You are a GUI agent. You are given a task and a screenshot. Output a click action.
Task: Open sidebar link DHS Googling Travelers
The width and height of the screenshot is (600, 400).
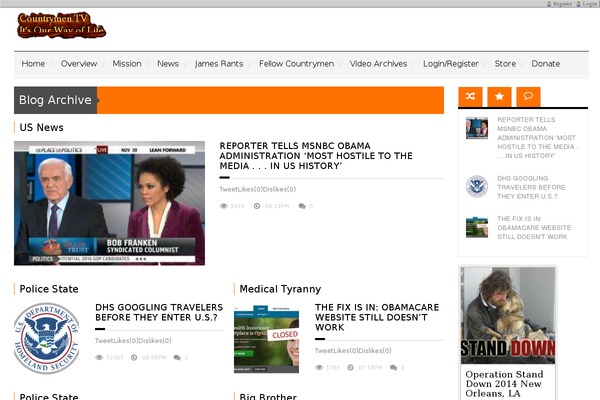[531, 188]
